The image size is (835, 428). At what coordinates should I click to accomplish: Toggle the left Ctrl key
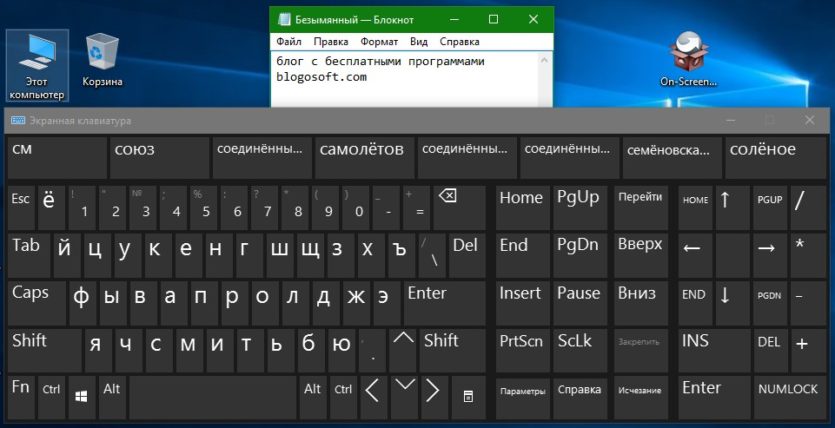[51, 398]
